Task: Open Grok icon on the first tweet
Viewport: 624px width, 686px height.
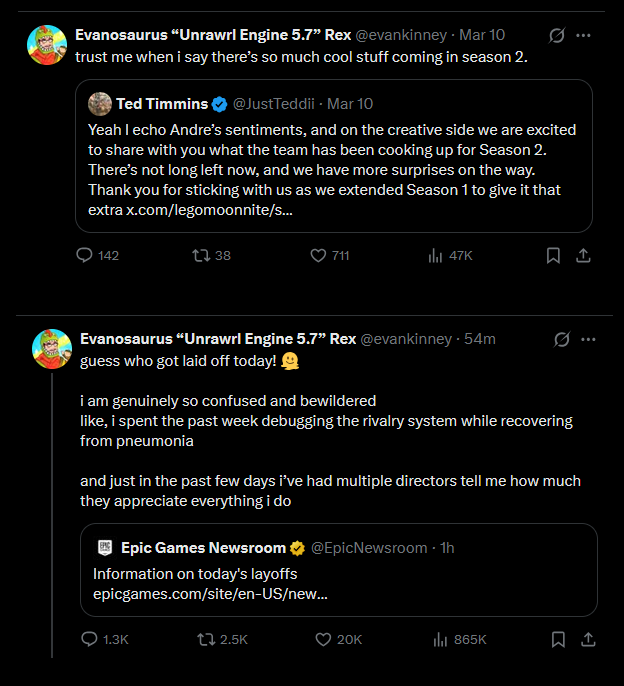Action: 558,35
